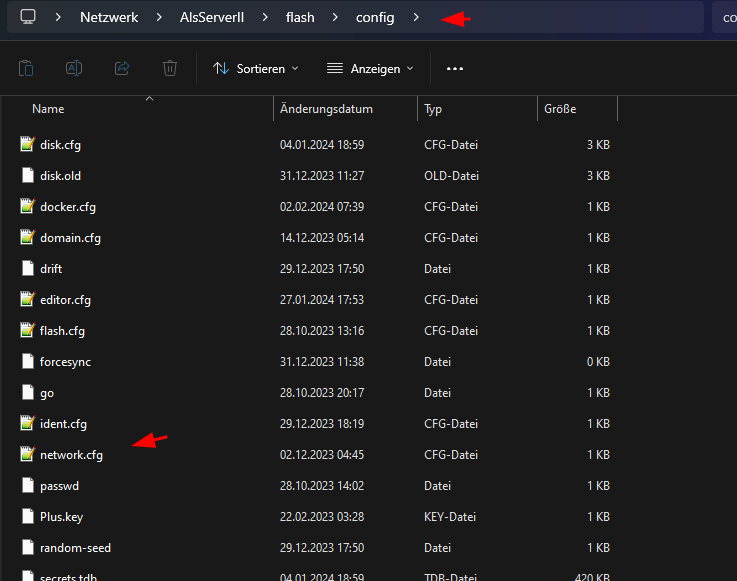
Task: Navigate to flash breadcrumb folder
Action: click(300, 17)
